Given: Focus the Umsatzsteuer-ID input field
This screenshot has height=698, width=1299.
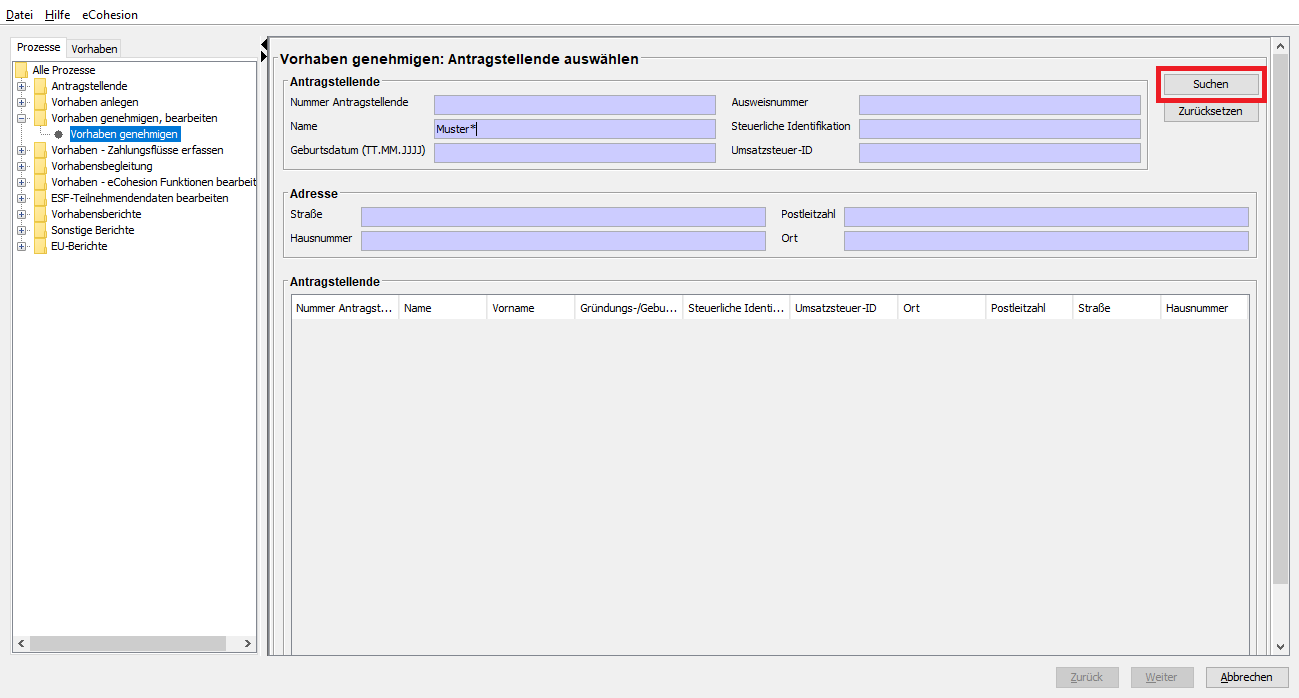Looking at the screenshot, I should coord(1000,153).
